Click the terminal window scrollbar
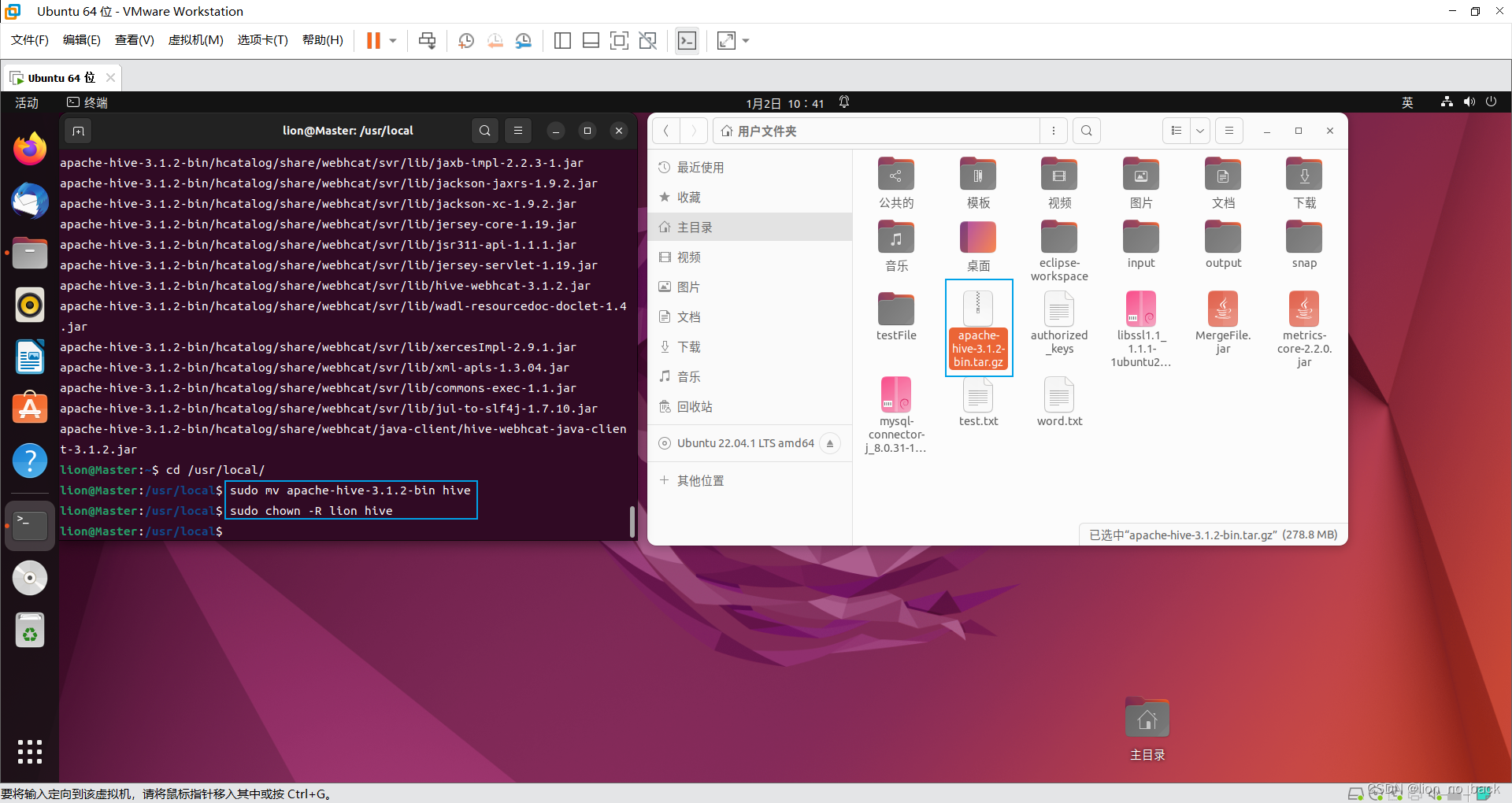The image size is (1512, 803). [632, 521]
